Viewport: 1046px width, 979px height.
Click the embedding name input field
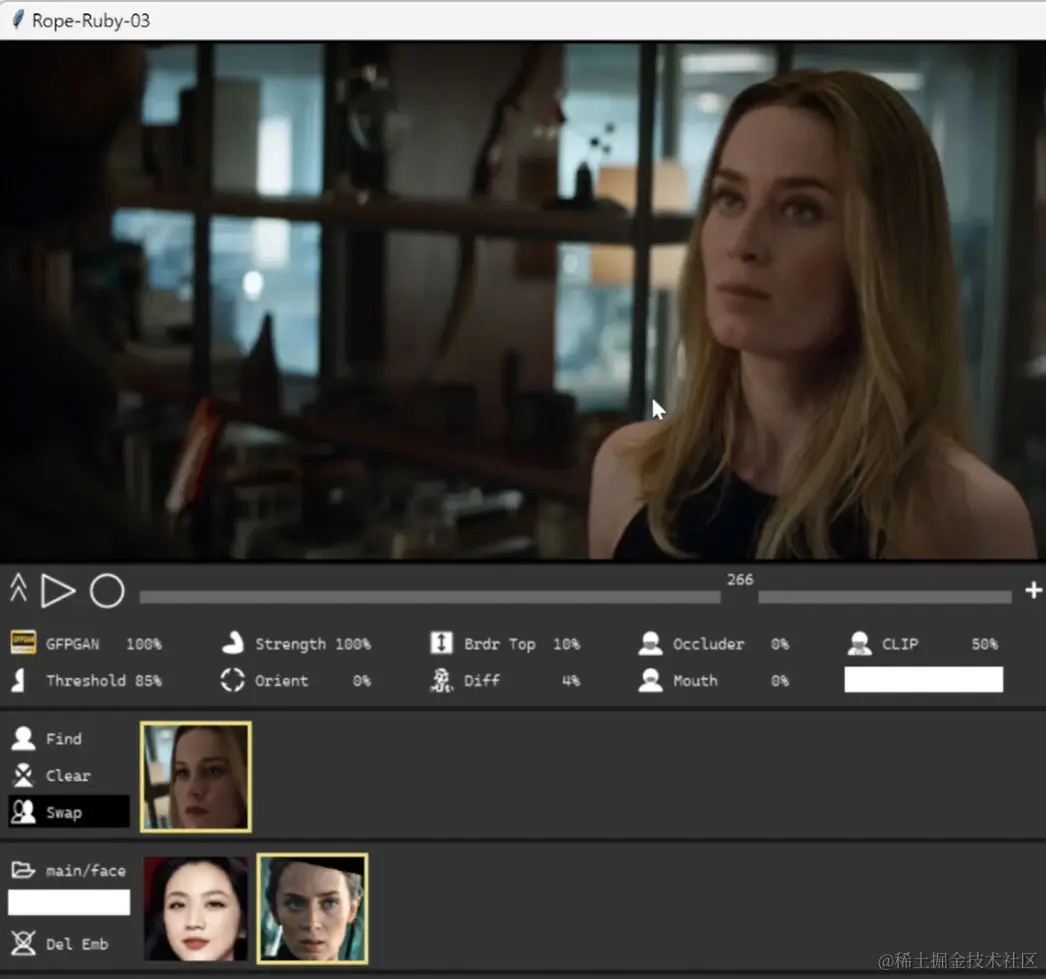click(x=69, y=902)
